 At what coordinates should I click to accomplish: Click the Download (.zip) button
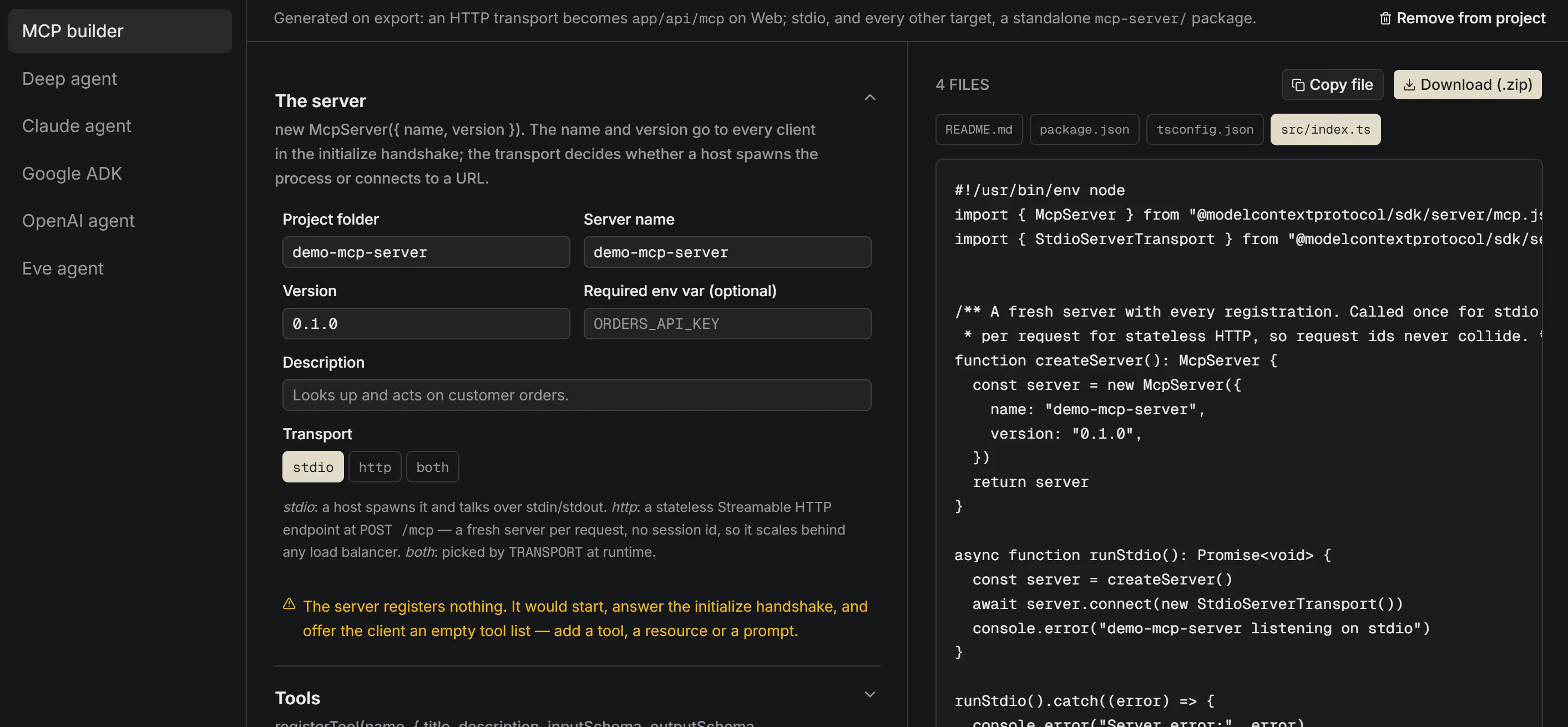(1468, 84)
